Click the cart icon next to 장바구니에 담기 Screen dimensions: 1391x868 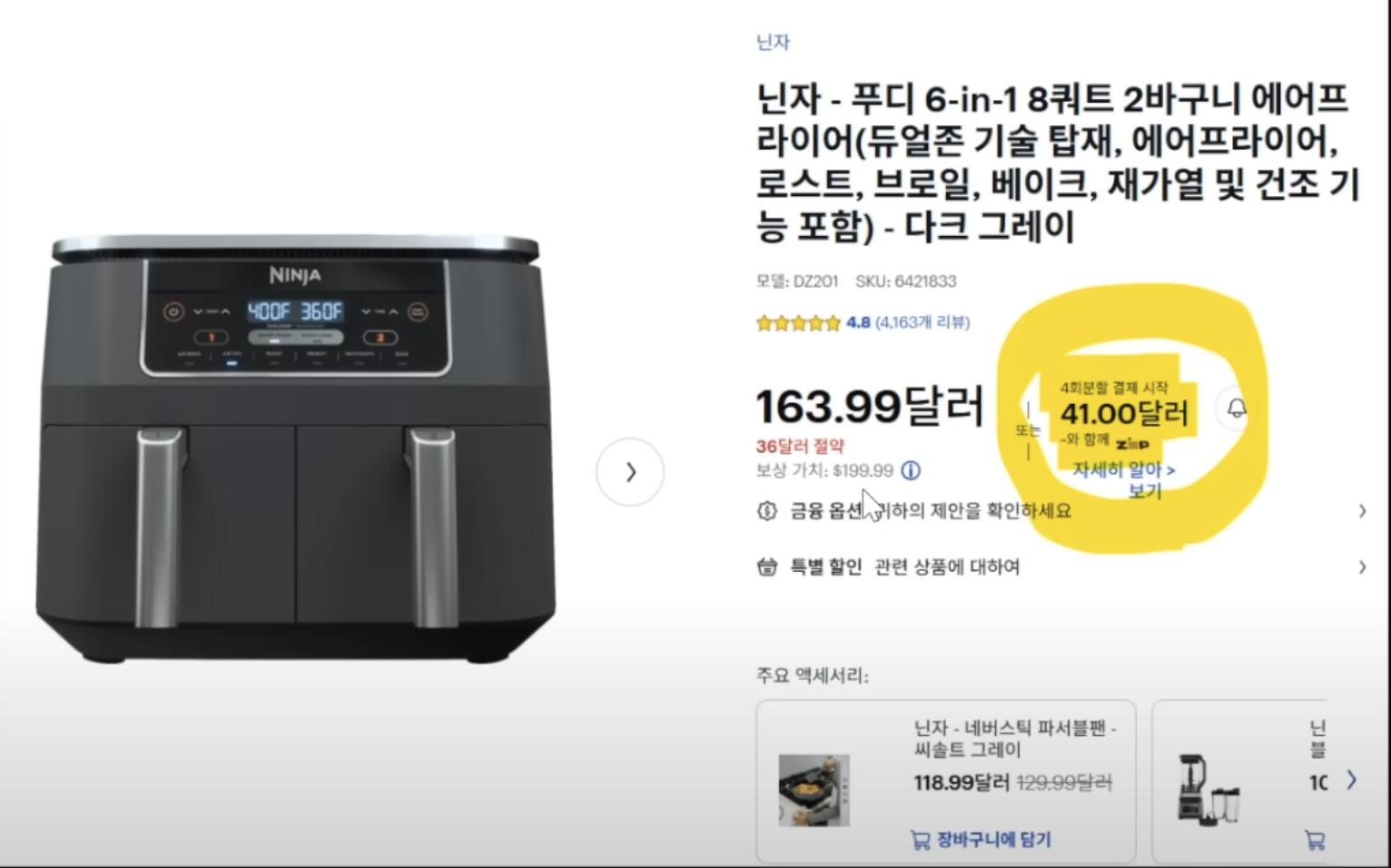pos(920,840)
